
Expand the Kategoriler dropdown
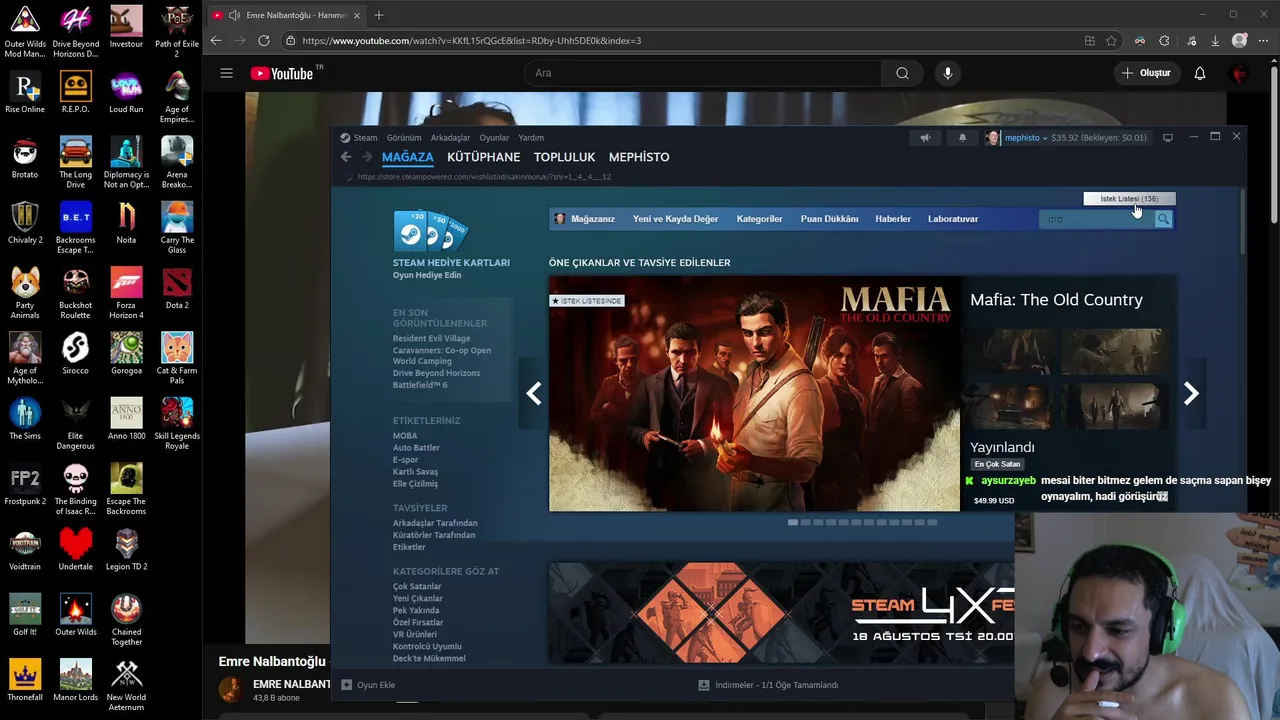point(759,219)
